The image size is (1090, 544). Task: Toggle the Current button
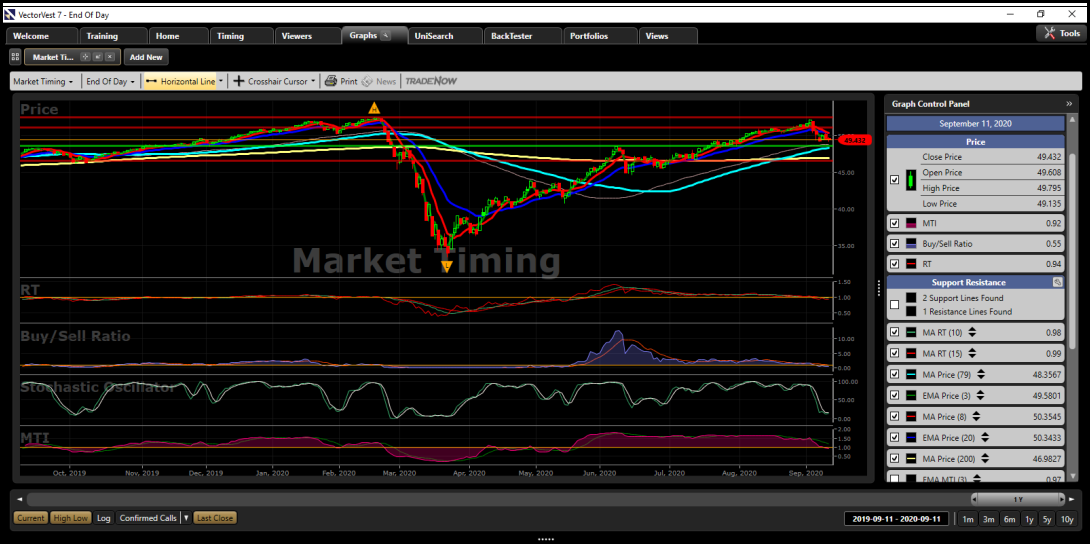pyautogui.click(x=31, y=518)
